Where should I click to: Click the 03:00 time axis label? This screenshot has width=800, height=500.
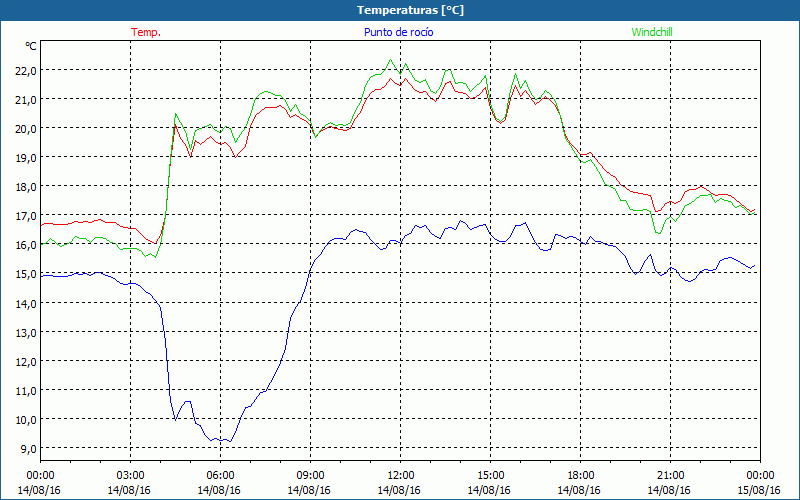tap(130, 476)
